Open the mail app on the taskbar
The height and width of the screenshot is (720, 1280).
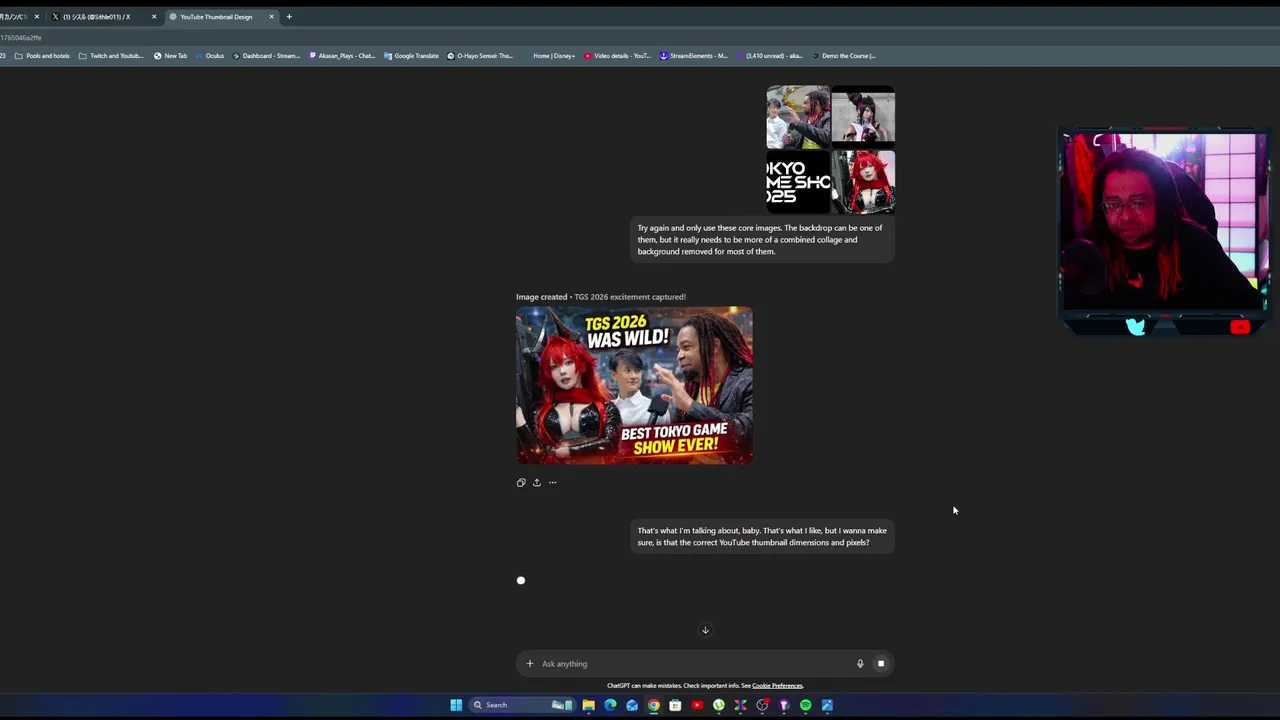coord(632,705)
